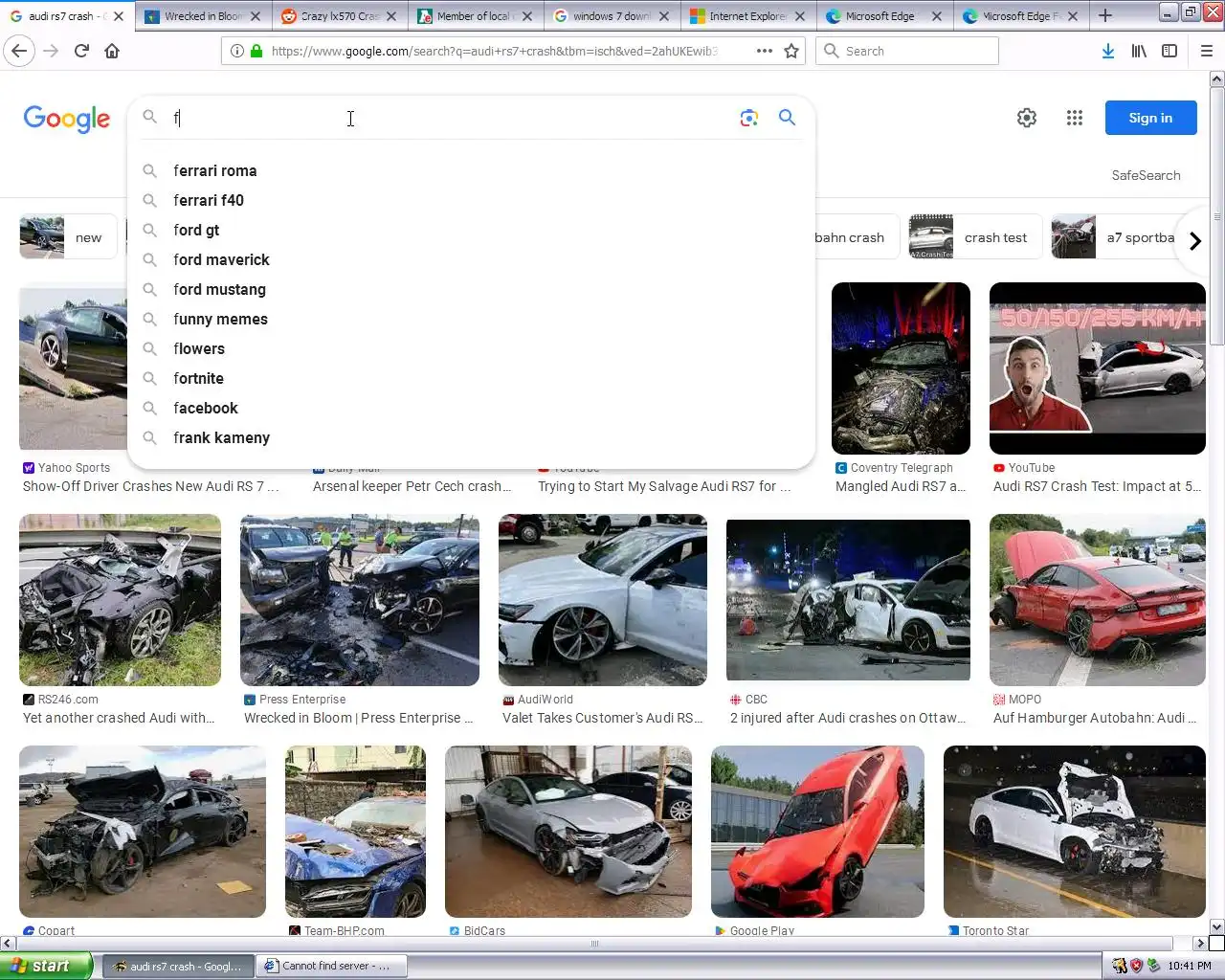
Task: Pick the ford mustang suggestion
Action: point(471,289)
